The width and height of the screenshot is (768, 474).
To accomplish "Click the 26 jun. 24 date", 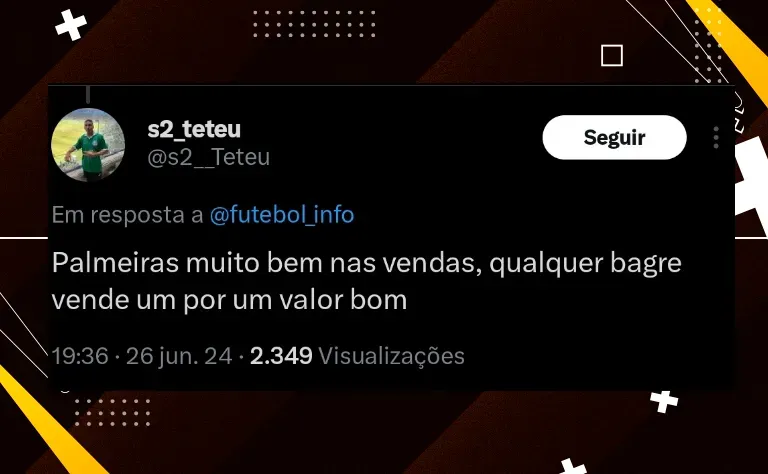I will click(179, 356).
